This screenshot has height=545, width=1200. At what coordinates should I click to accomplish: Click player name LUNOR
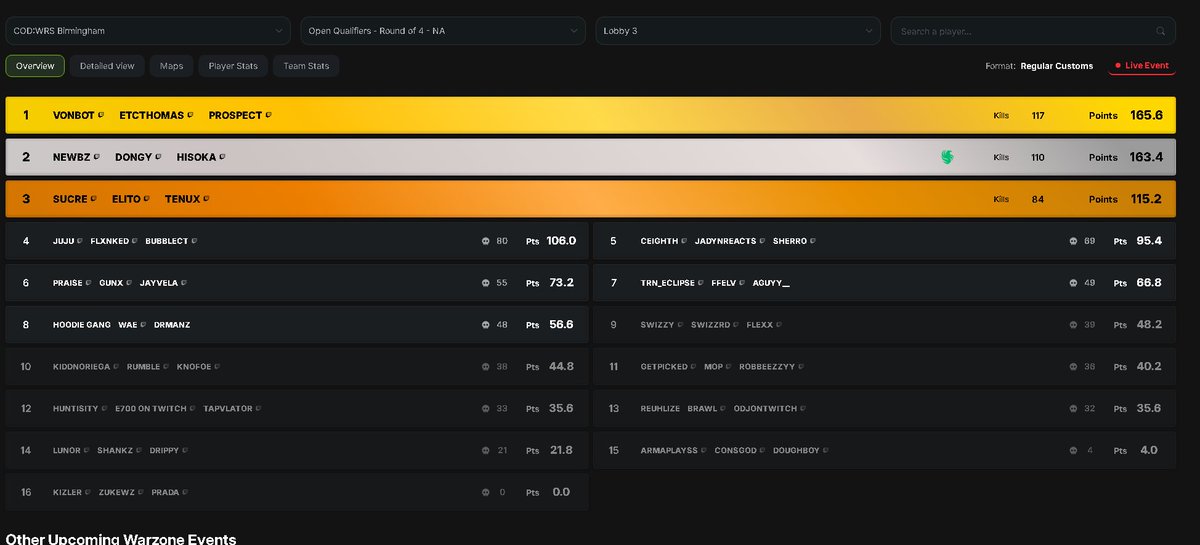[67, 451]
